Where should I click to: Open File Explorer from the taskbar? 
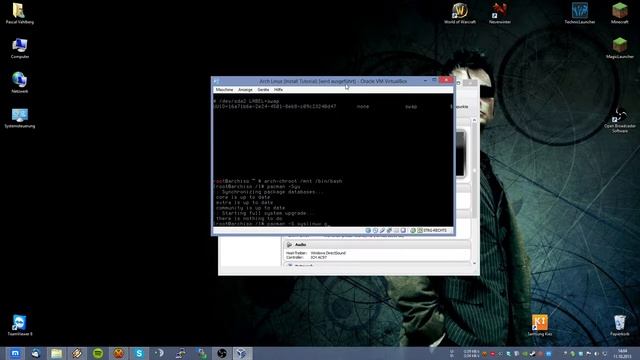[x=56, y=353]
